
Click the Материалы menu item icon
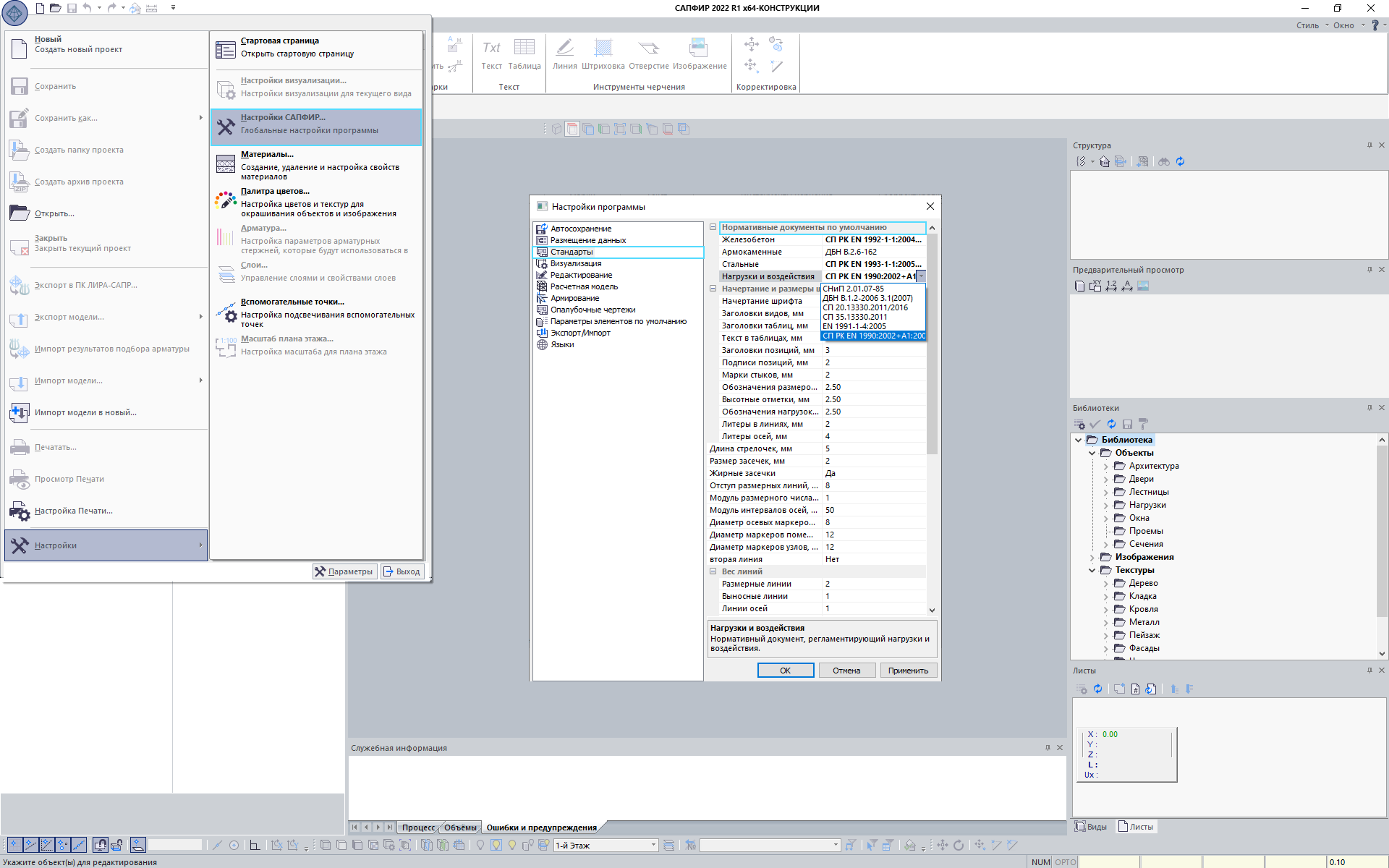(226, 164)
